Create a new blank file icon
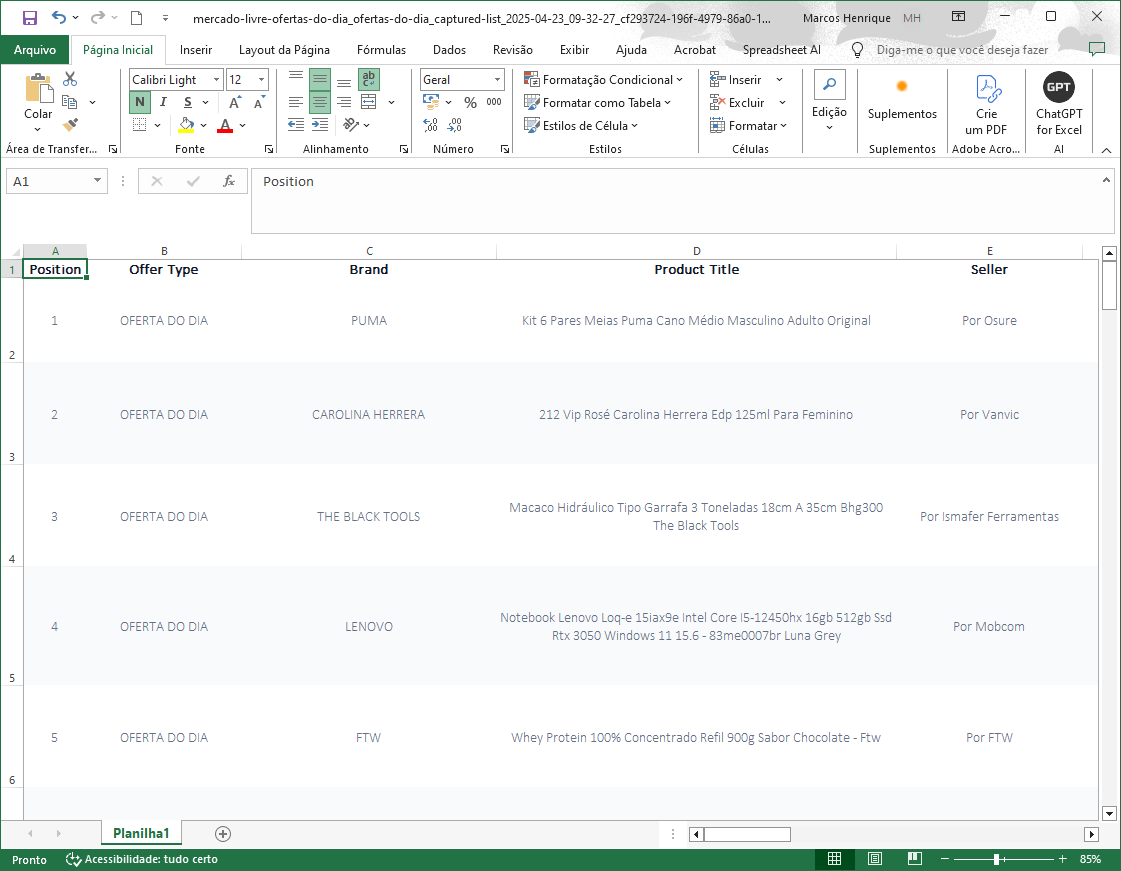 point(136,18)
